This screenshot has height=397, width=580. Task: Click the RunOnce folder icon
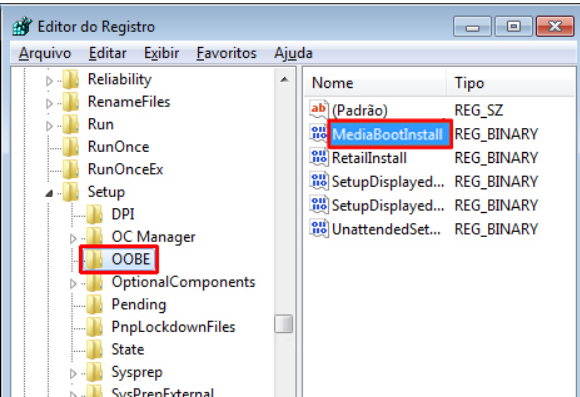[71, 147]
